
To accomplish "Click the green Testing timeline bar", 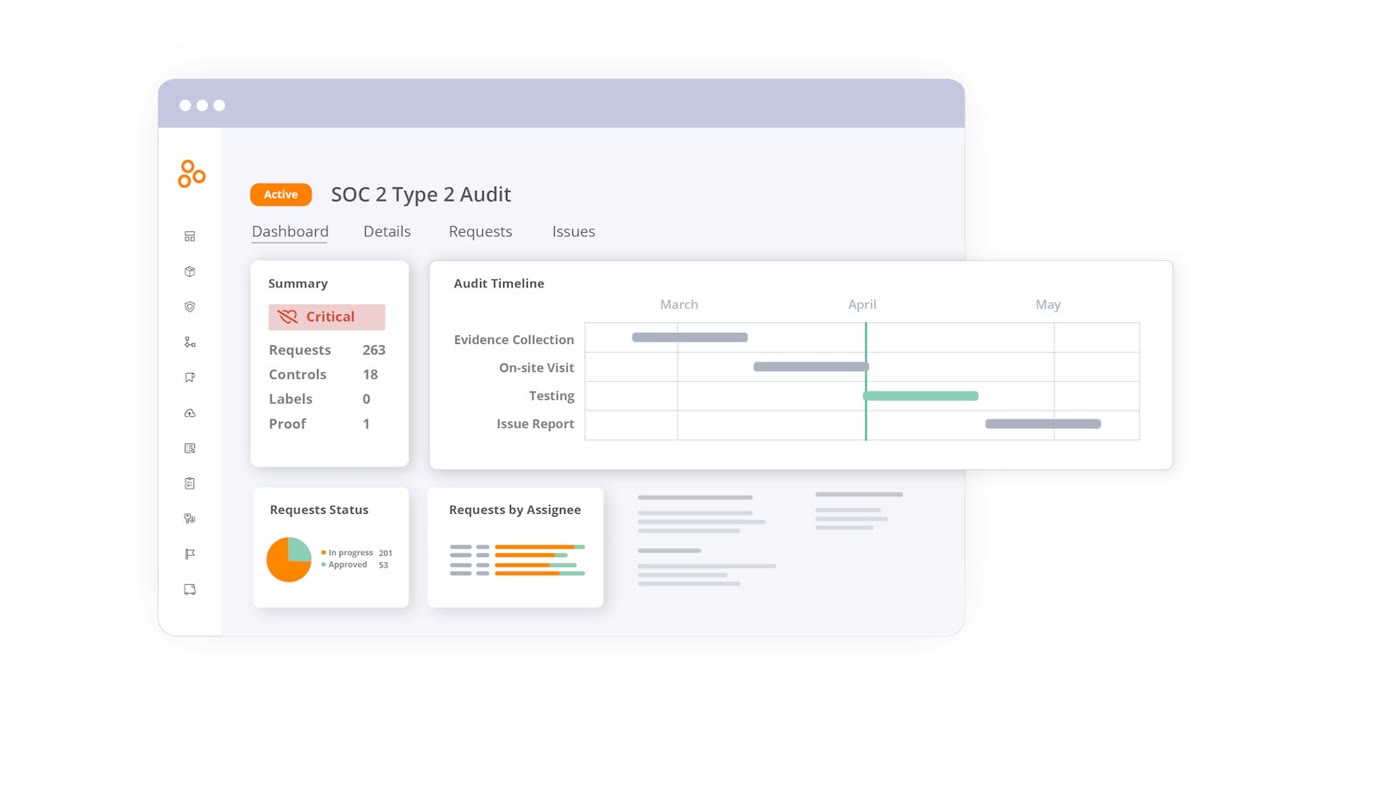I will pos(921,396).
